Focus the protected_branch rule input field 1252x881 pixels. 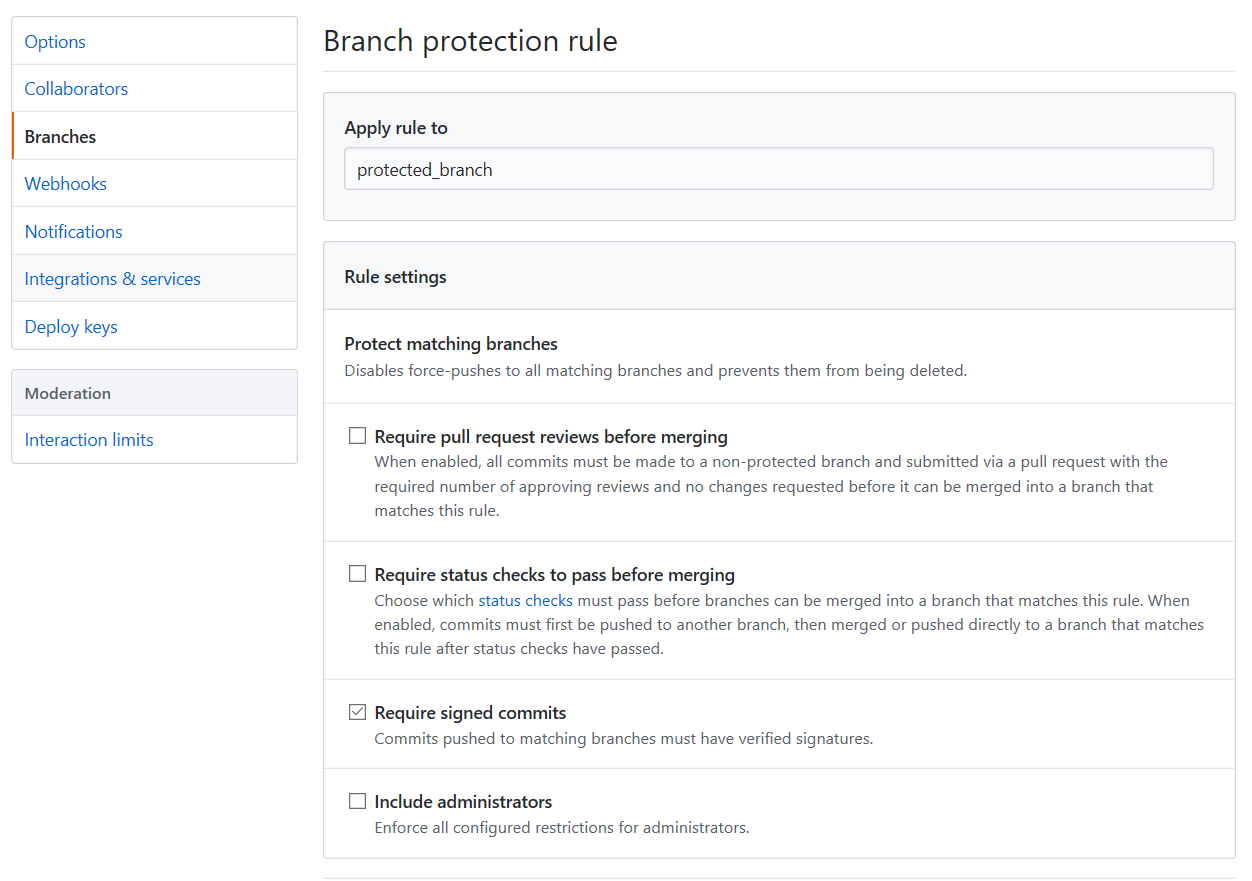[778, 169]
